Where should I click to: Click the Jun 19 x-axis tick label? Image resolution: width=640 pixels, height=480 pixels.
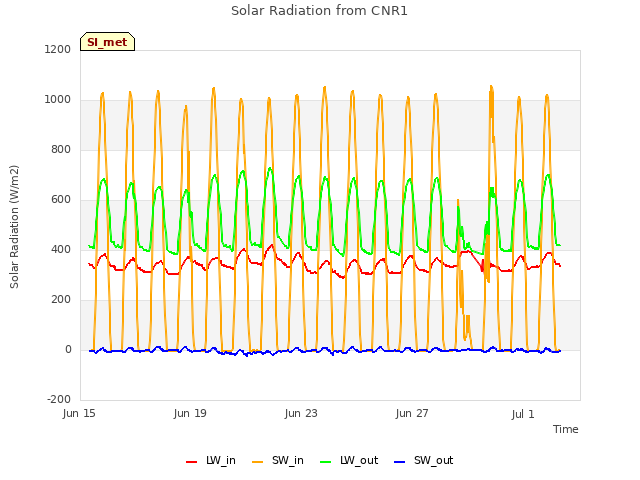tap(190, 413)
